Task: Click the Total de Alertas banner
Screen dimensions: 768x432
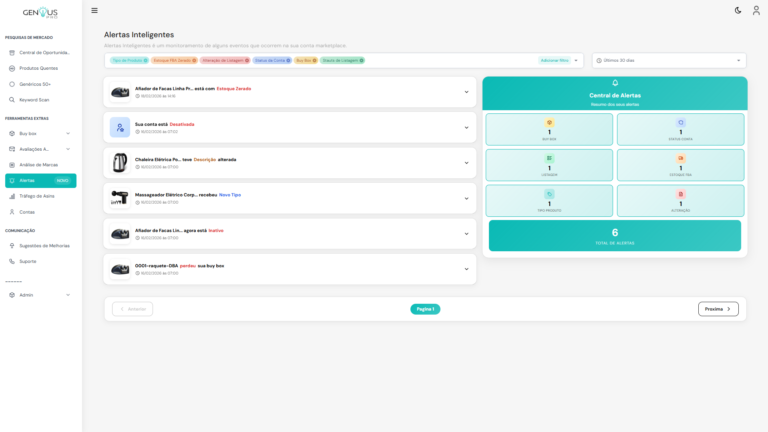Action: (614, 236)
